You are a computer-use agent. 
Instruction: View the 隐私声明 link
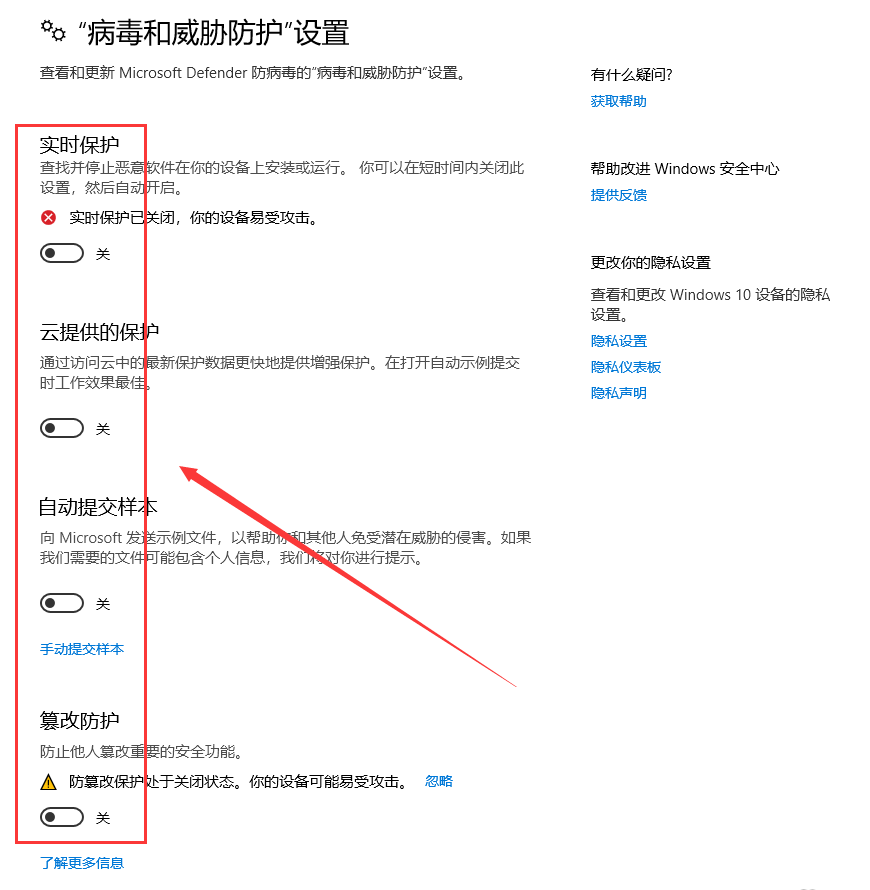[x=619, y=393]
